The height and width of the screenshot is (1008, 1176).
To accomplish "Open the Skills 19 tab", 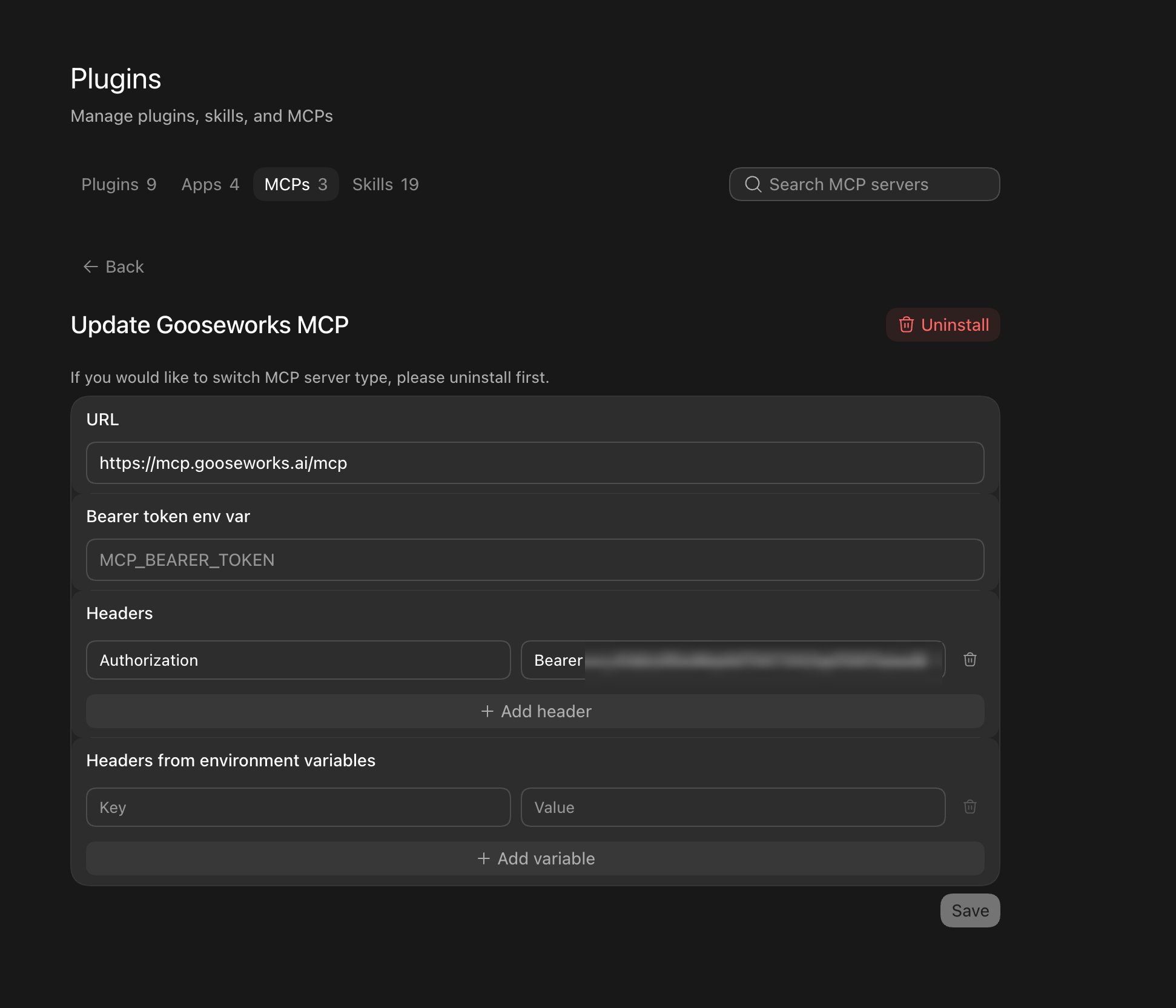I will (385, 184).
